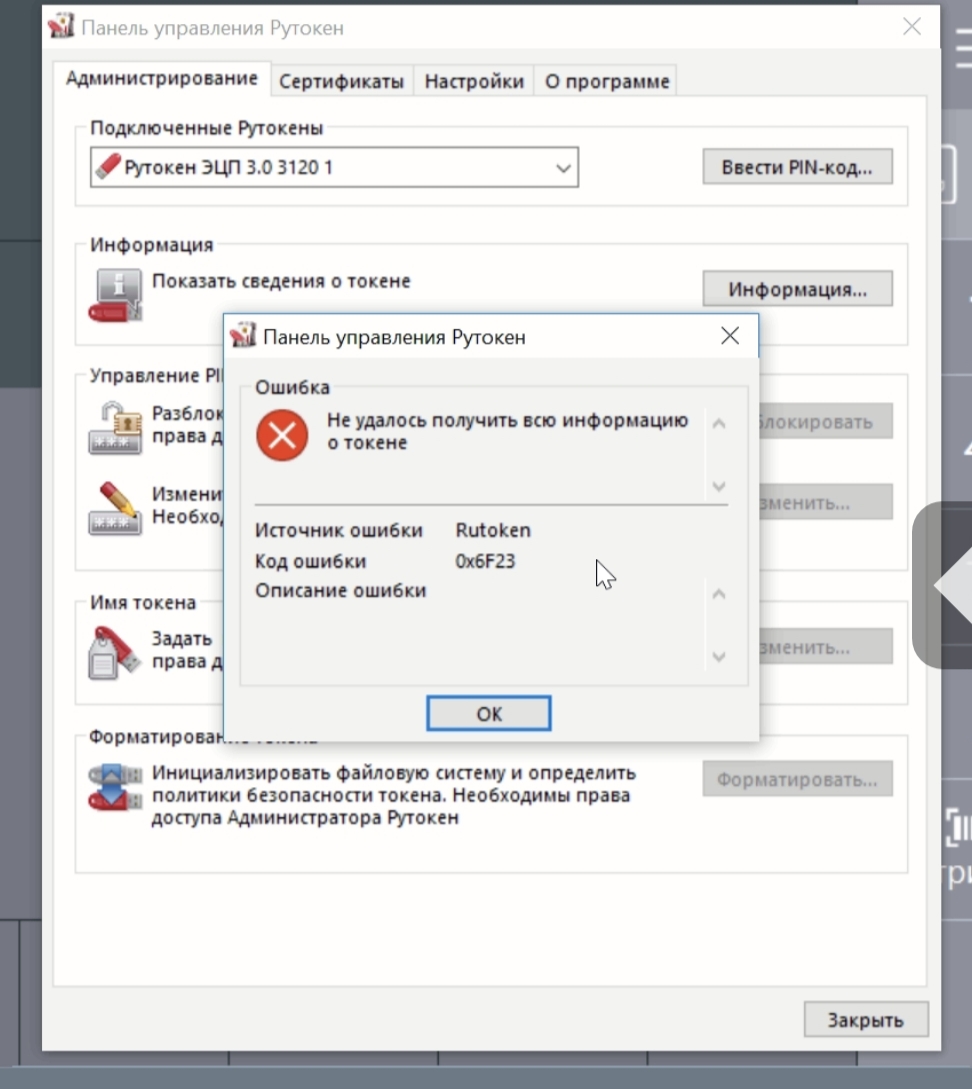The image size is (972, 1089).
Task: Open the О программе tab
Action: (607, 81)
